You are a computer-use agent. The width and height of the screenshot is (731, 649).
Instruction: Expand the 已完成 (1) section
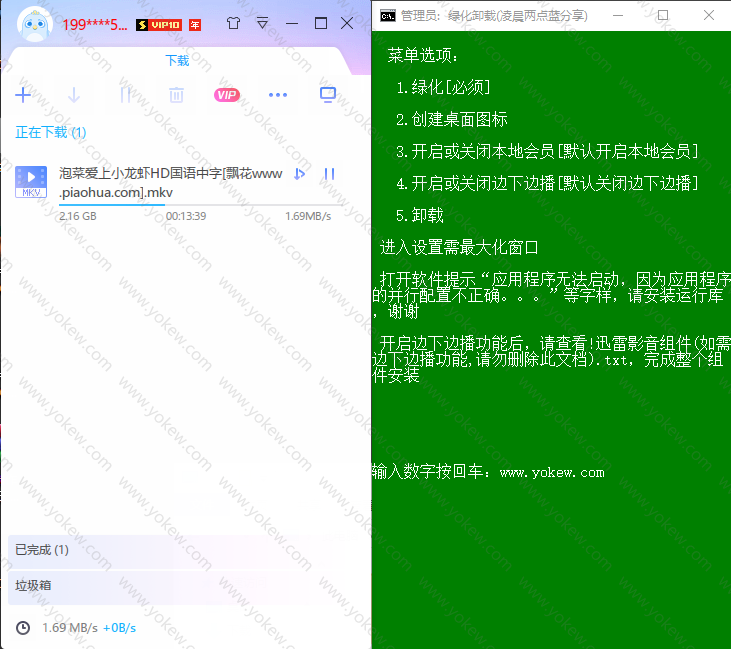pyautogui.click(x=42, y=549)
